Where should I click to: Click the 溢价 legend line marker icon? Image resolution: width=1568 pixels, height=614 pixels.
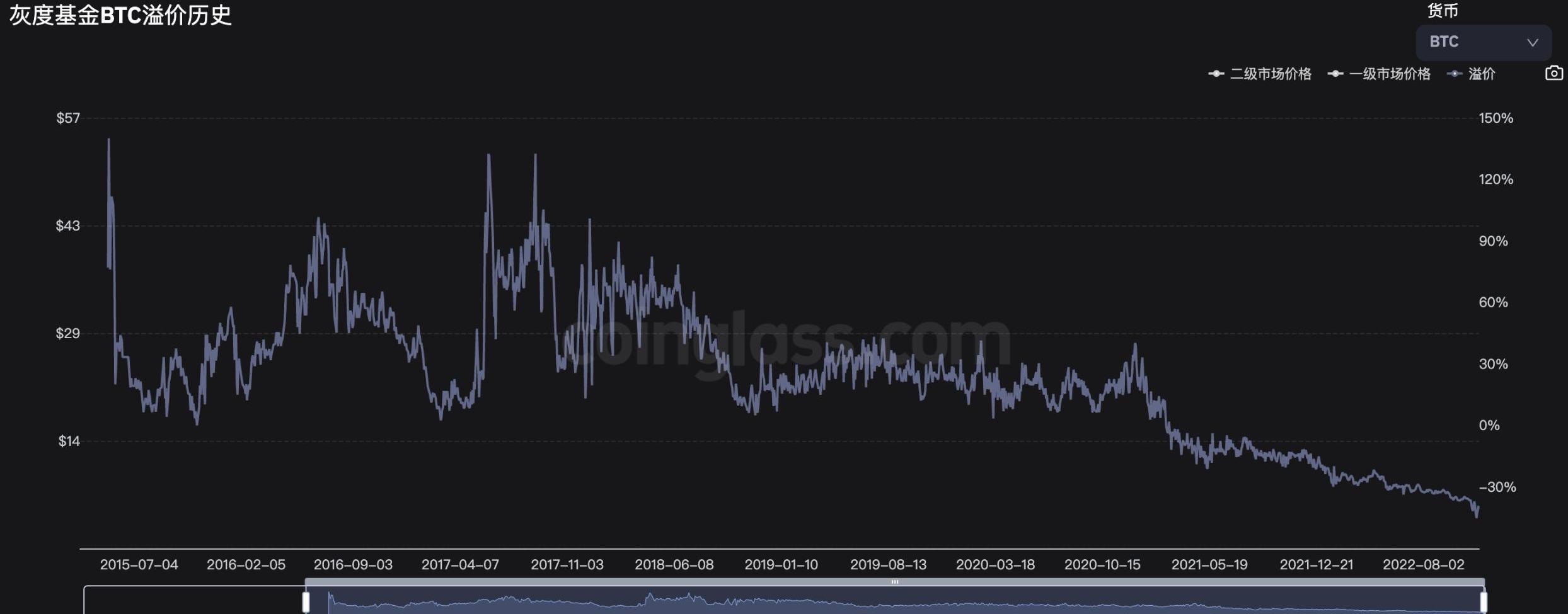pos(1455,74)
